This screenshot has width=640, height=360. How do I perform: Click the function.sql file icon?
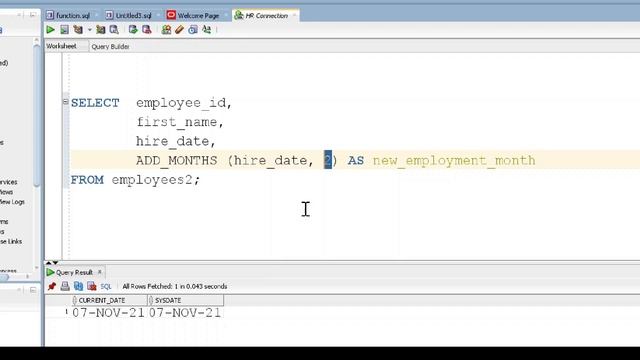(x=50, y=15)
